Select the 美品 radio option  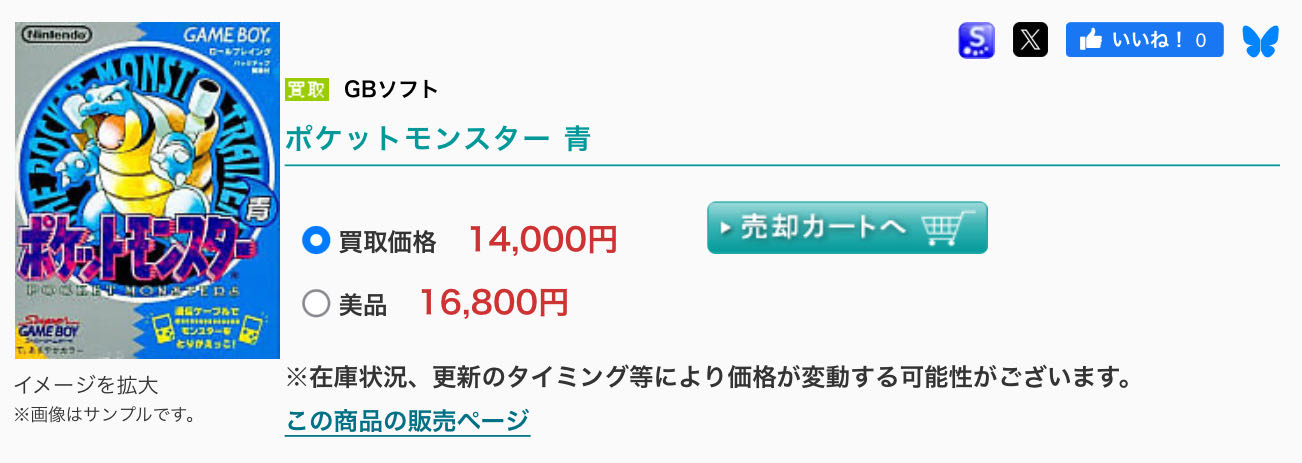[x=316, y=303]
